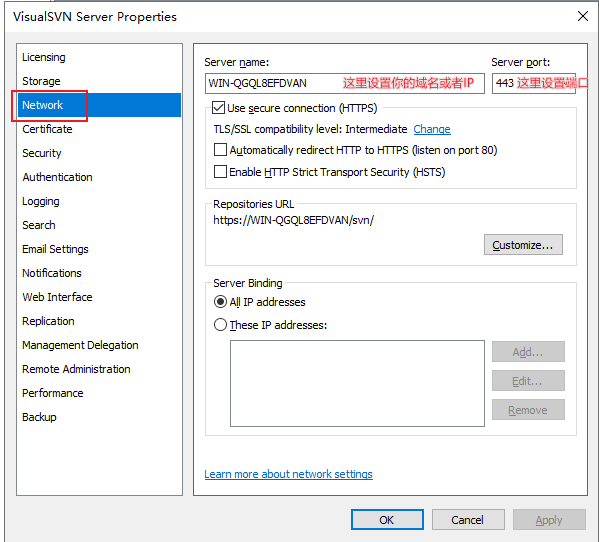
Task: Click the Customize repositories URL button
Action: pos(523,245)
